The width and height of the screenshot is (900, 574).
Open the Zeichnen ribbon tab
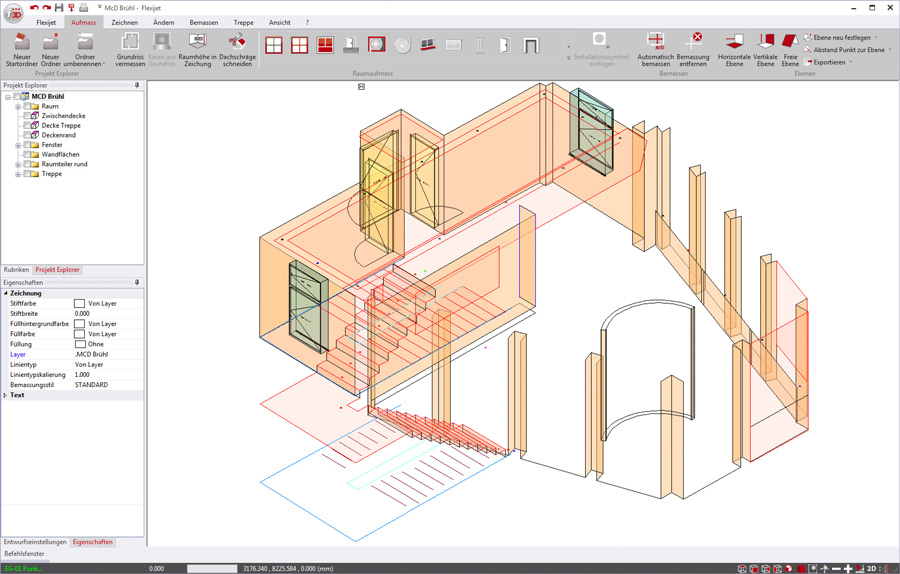point(124,22)
